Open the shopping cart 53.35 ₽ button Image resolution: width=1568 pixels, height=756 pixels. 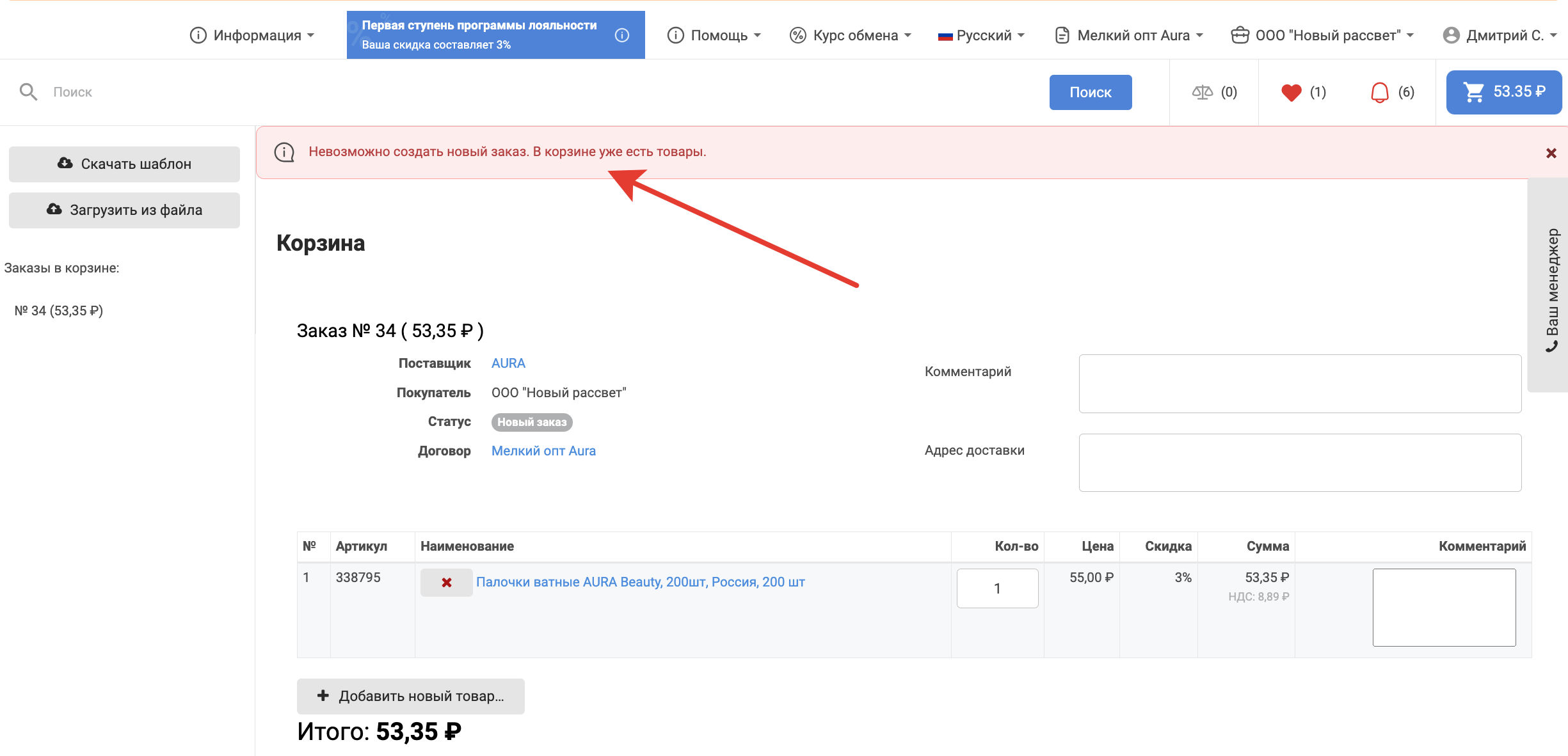pos(1503,92)
